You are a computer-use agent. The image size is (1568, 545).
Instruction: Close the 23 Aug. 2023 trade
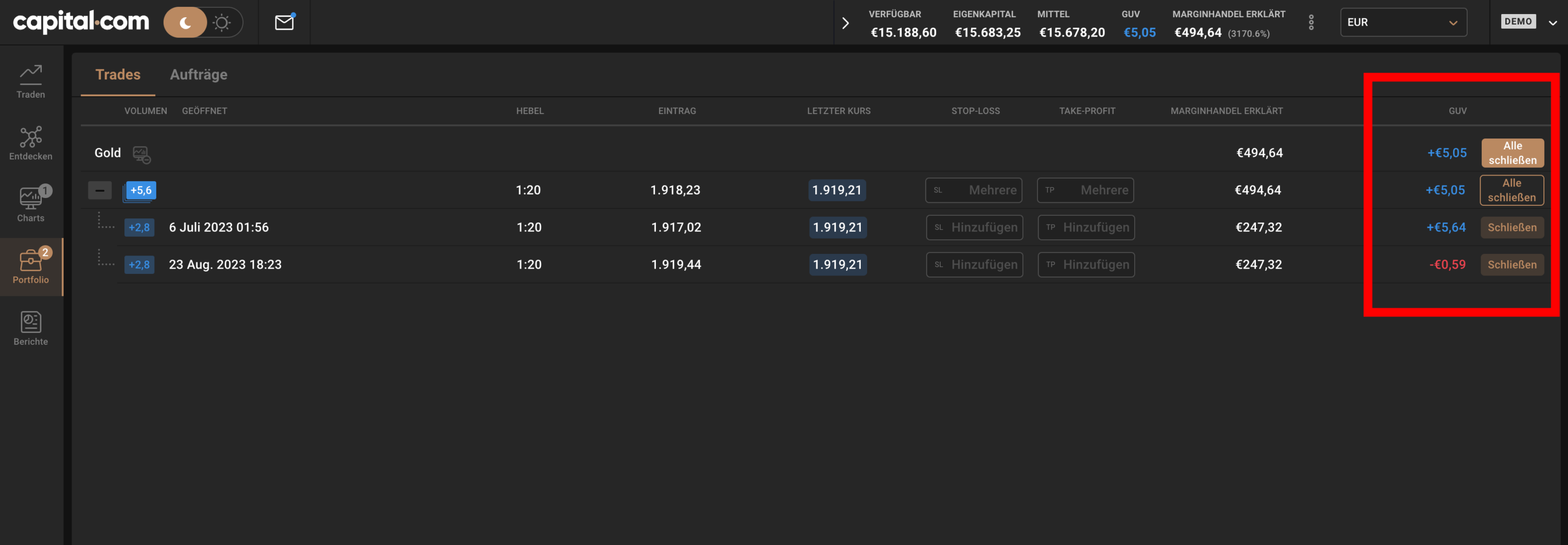[x=1512, y=264]
